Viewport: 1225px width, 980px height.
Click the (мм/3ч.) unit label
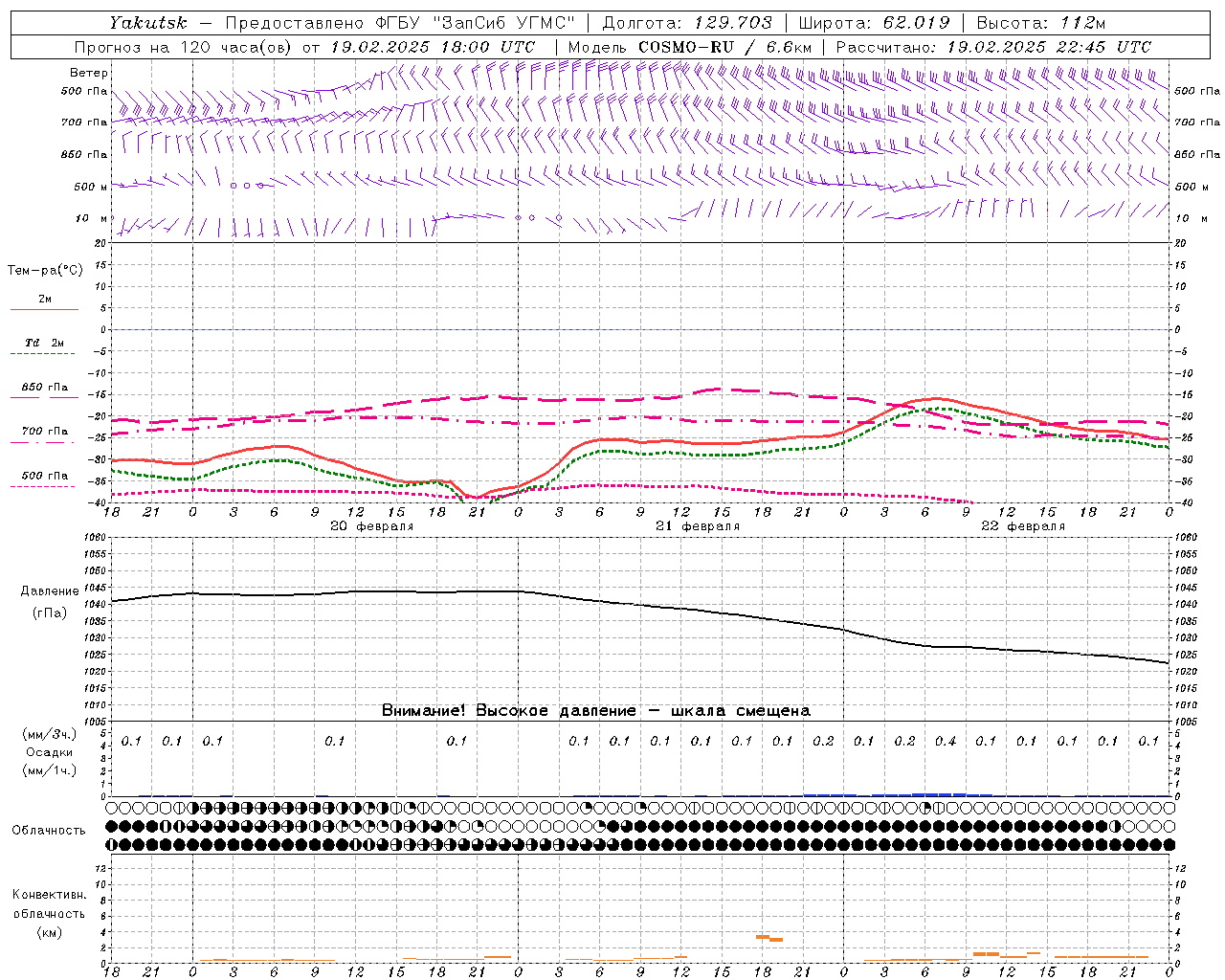pyautogui.click(x=50, y=734)
